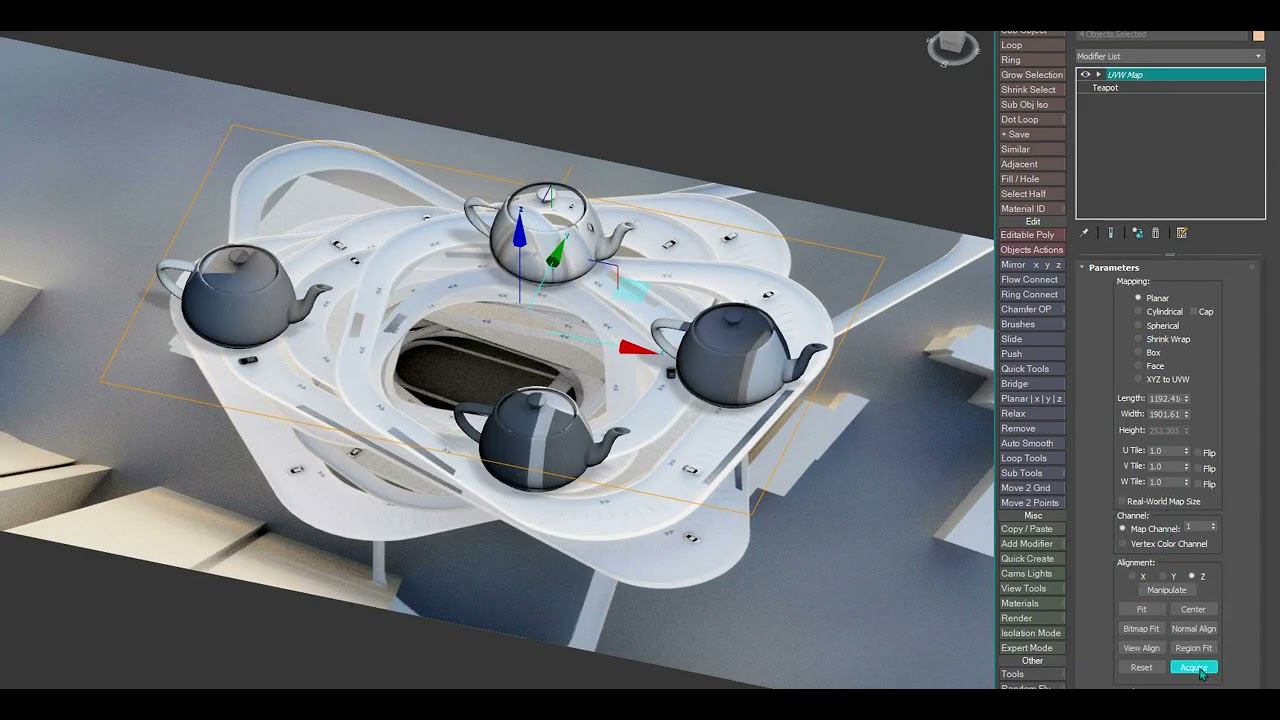Click Add Modifier in the tools list
Image resolution: width=1280 pixels, height=720 pixels.
coord(1032,544)
